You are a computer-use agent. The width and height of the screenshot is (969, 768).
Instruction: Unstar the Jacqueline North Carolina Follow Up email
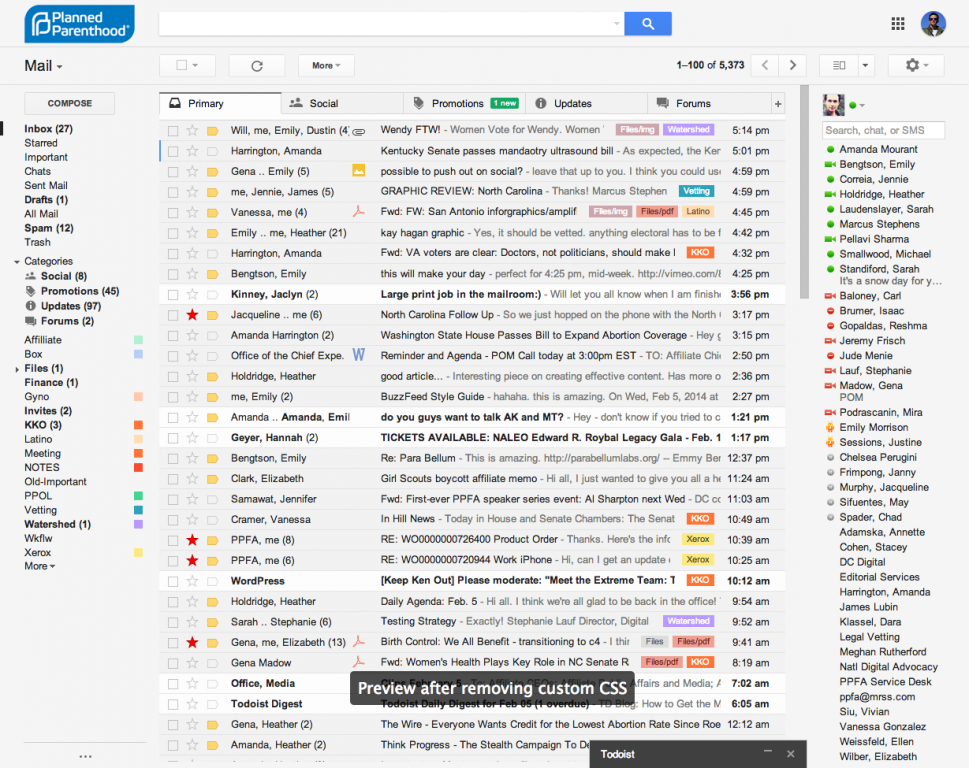pos(192,314)
